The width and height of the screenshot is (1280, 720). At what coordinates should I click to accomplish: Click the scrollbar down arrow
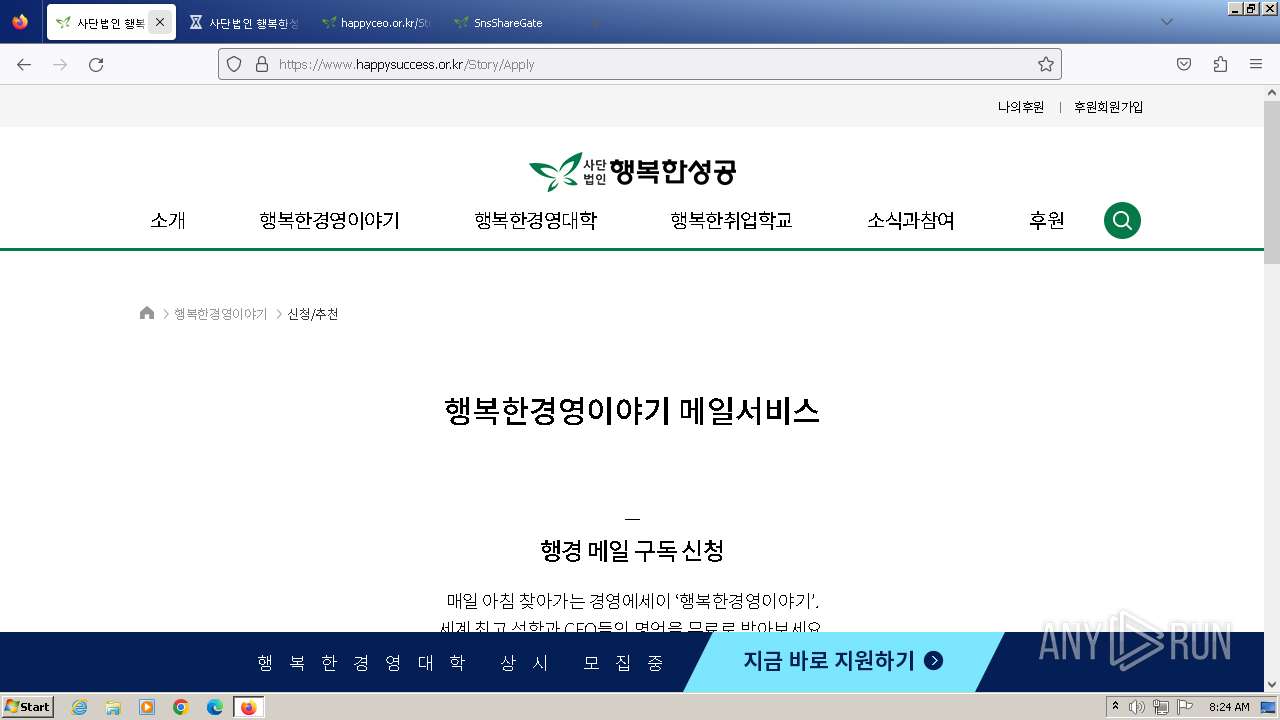(1272, 685)
